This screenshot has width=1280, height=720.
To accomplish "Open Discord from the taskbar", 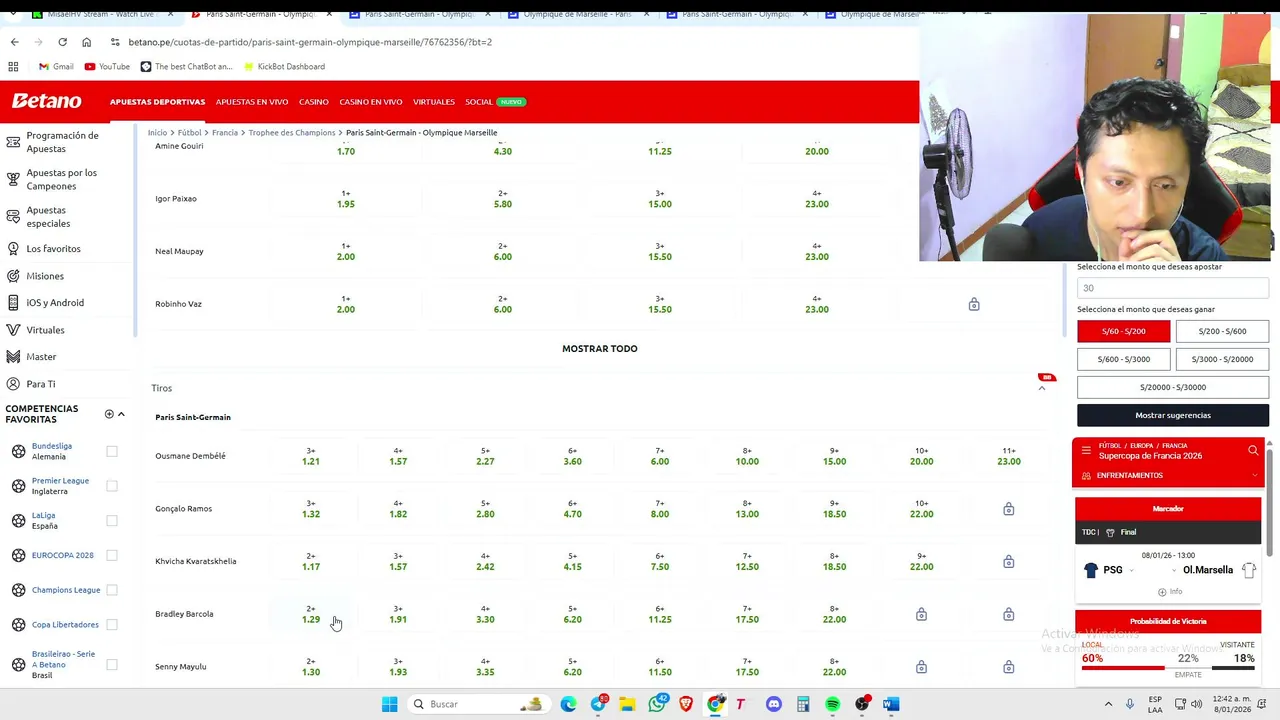I will (773, 704).
